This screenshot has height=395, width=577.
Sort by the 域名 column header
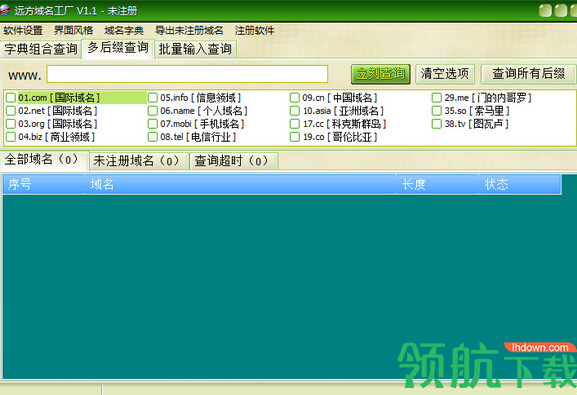[241, 184]
